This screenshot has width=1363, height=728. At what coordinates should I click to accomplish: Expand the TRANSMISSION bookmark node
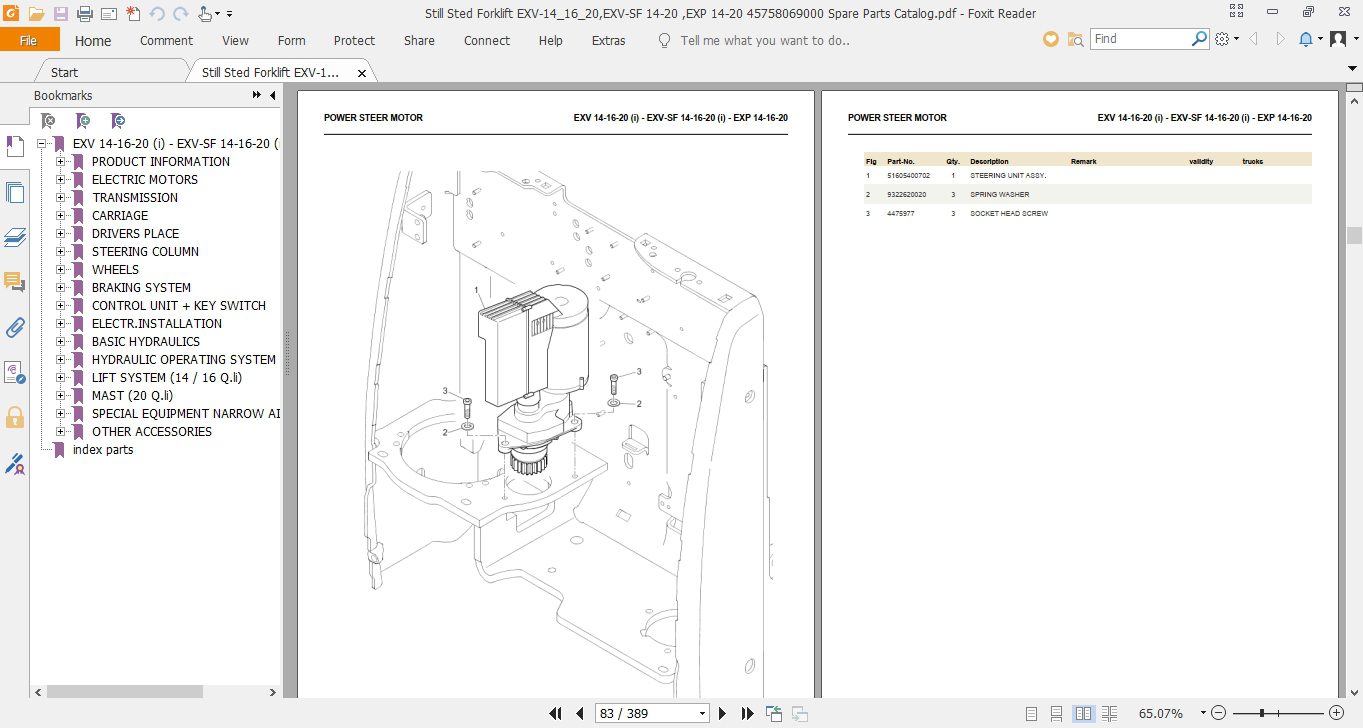[x=61, y=198]
